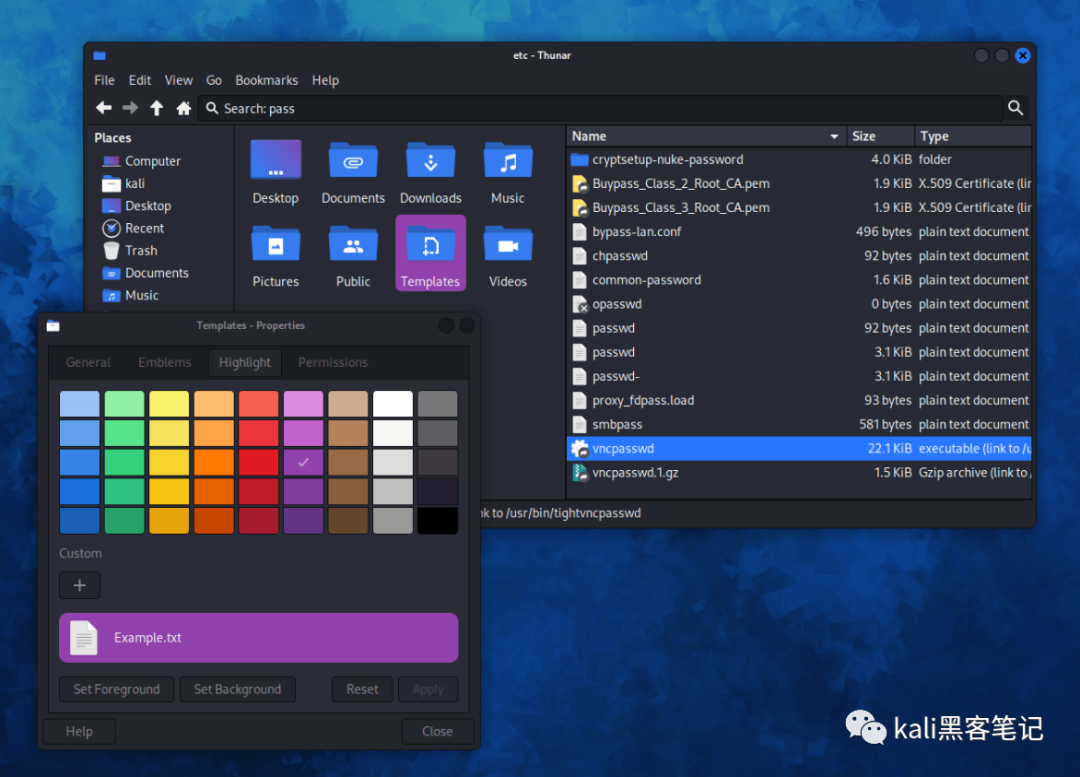Sort results by the Size column header

pos(881,136)
